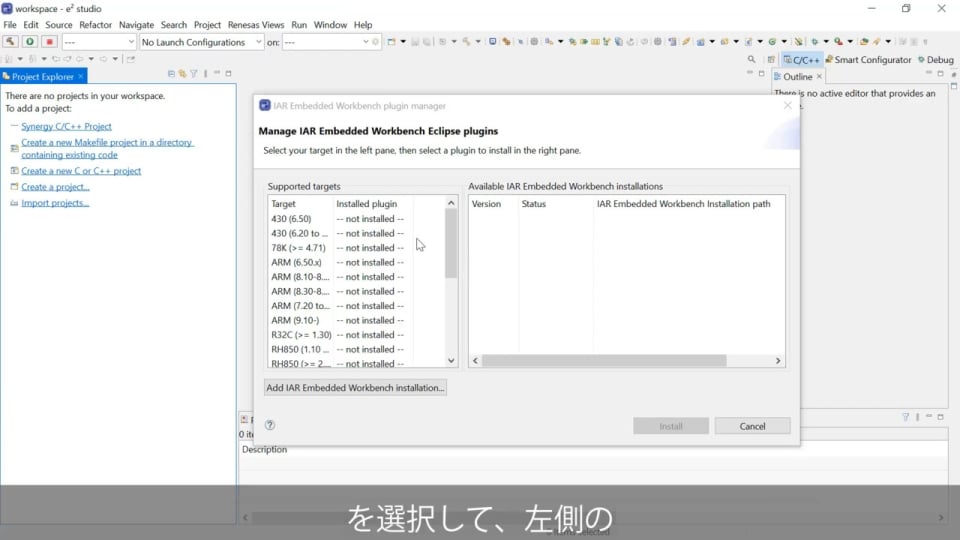Click Create a new C or C++ project
Screen dimensions: 960x540
point(81,171)
